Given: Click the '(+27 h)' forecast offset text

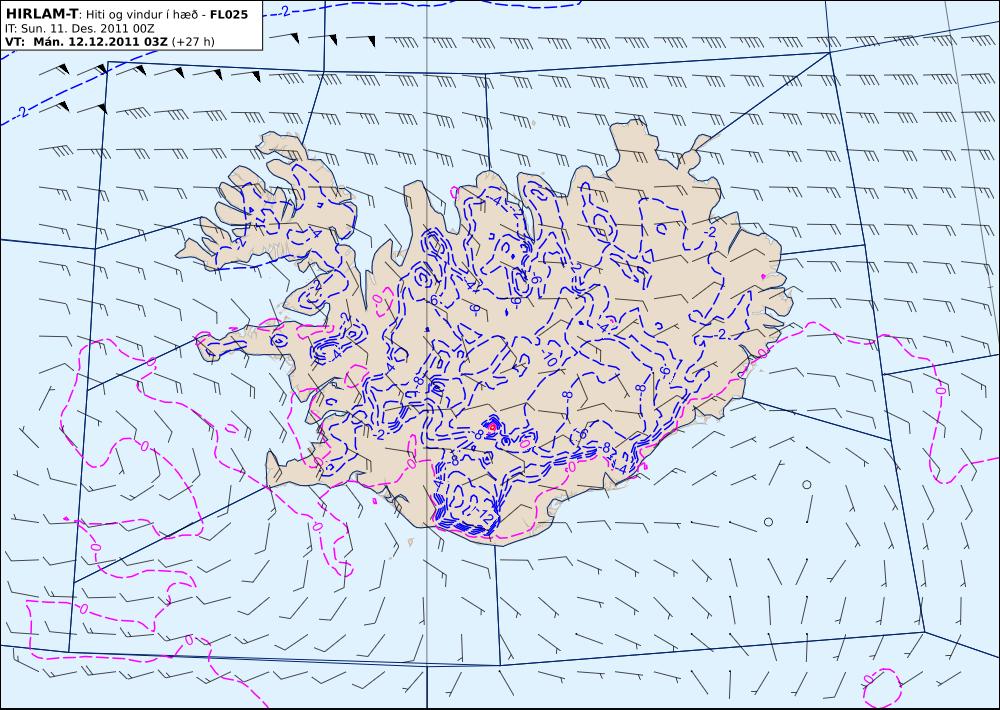Looking at the screenshot, I should (193, 42).
